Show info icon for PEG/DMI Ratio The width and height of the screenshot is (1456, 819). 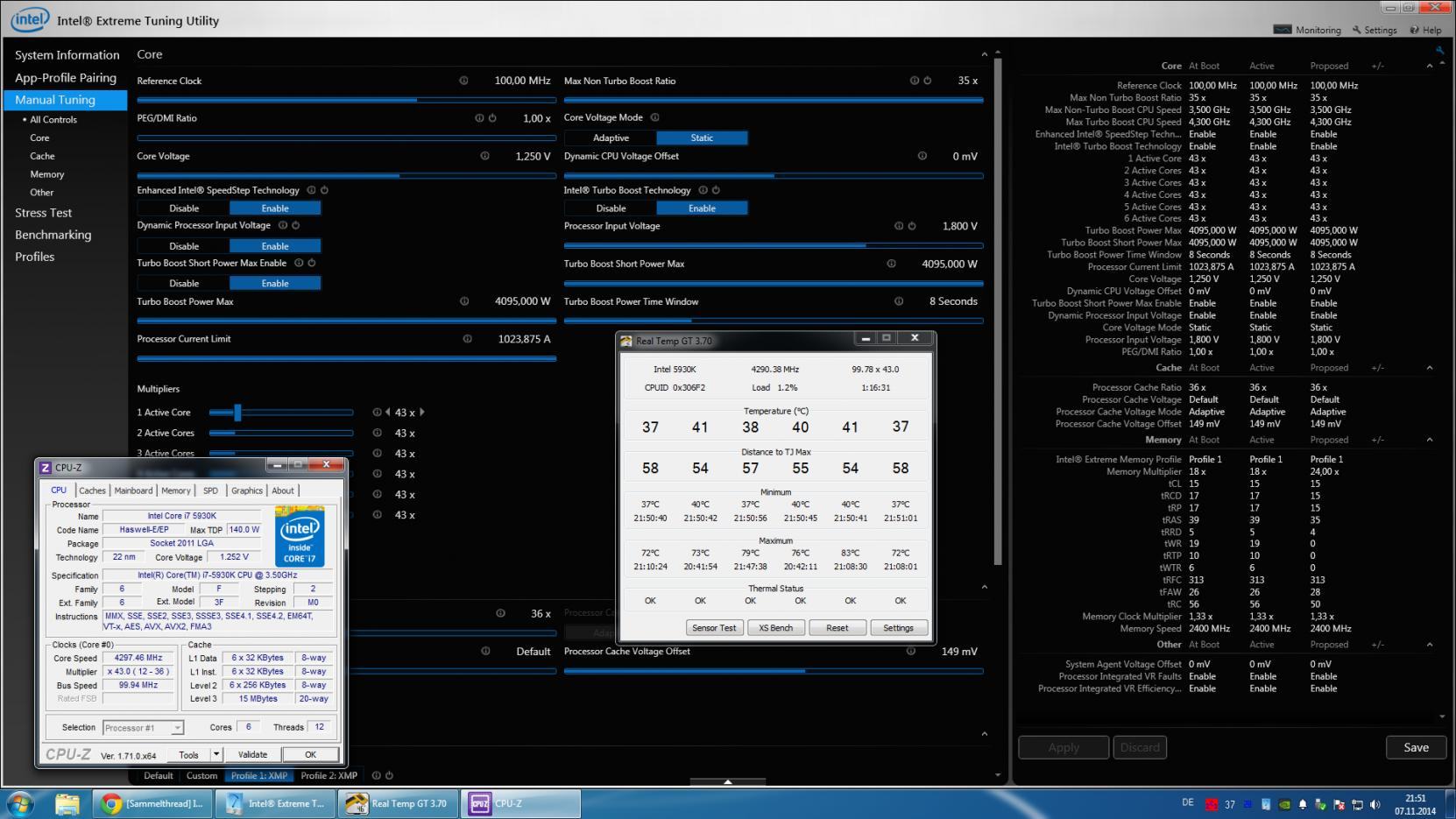coord(478,118)
